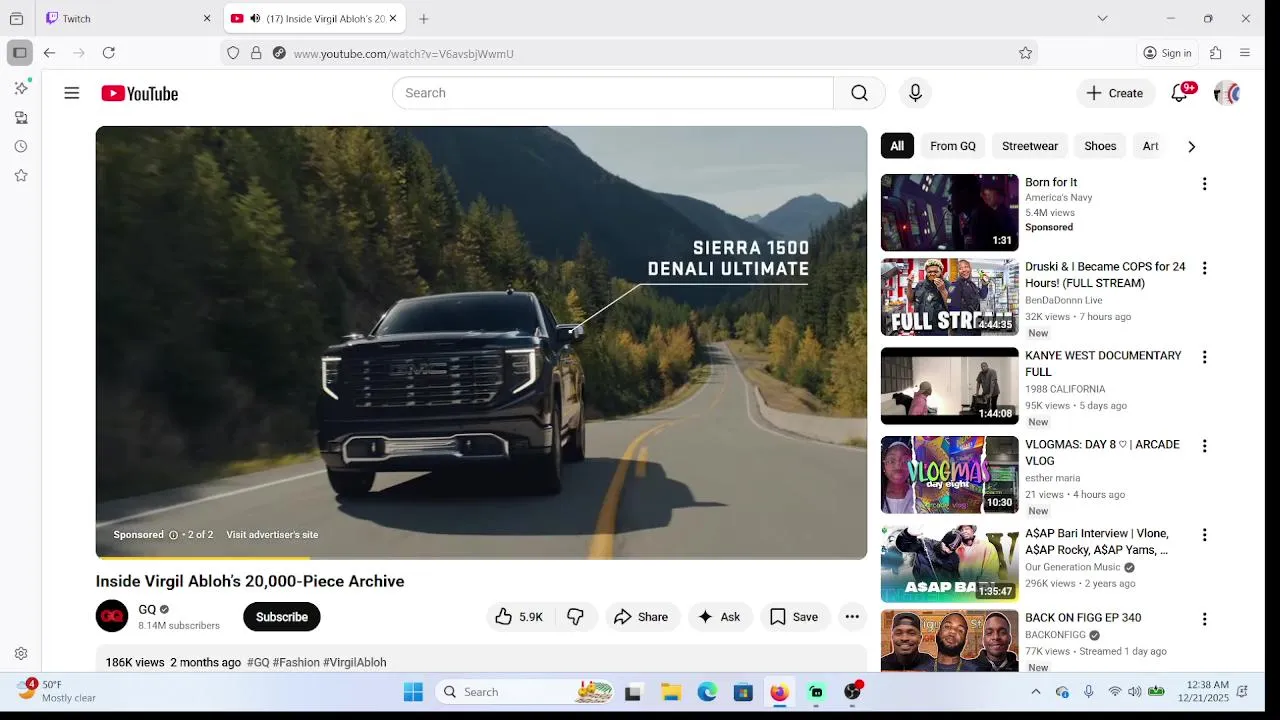Select the All filter chip
The height and width of the screenshot is (720, 1280).
[x=897, y=146]
